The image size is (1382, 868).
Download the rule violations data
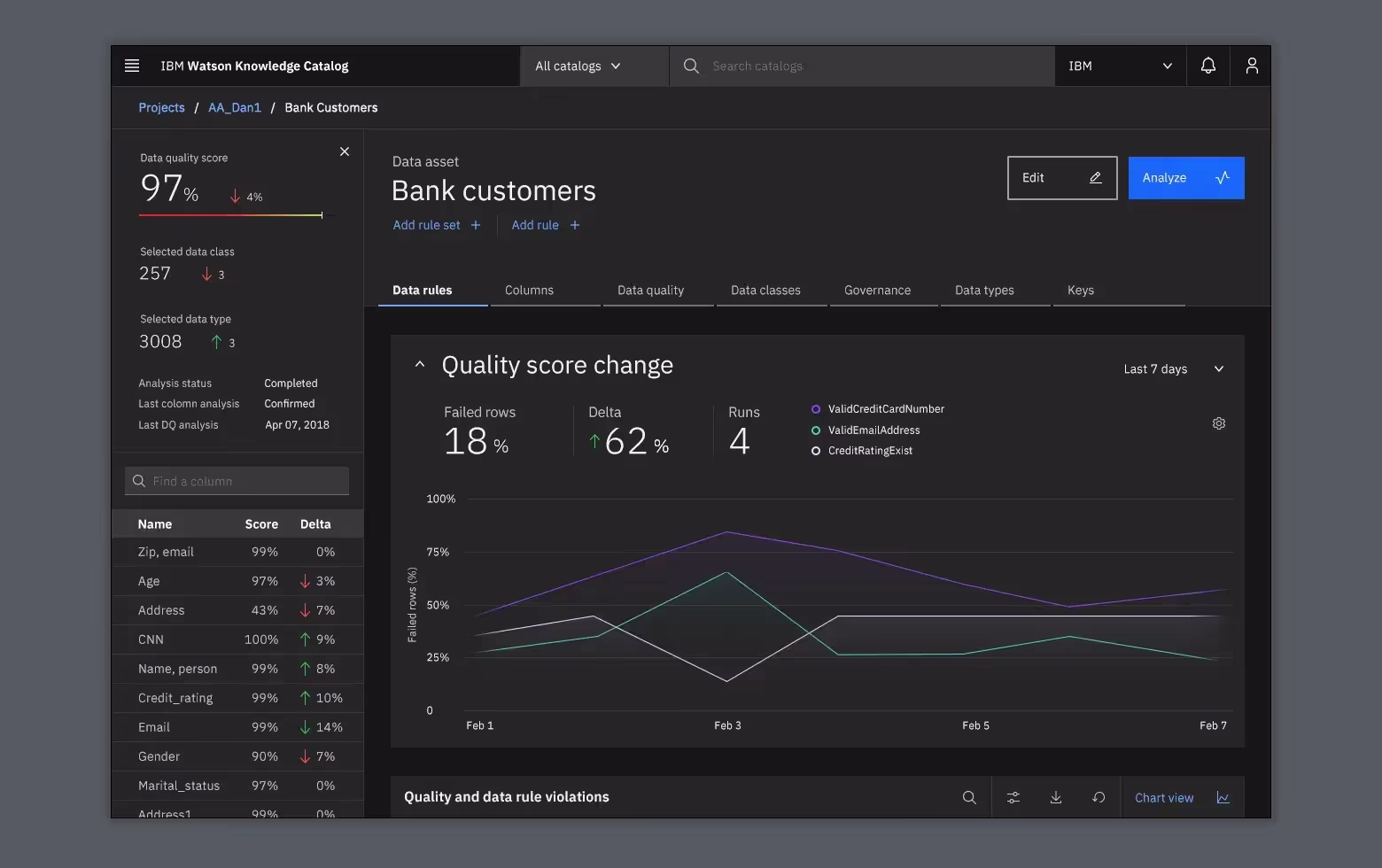(x=1055, y=797)
